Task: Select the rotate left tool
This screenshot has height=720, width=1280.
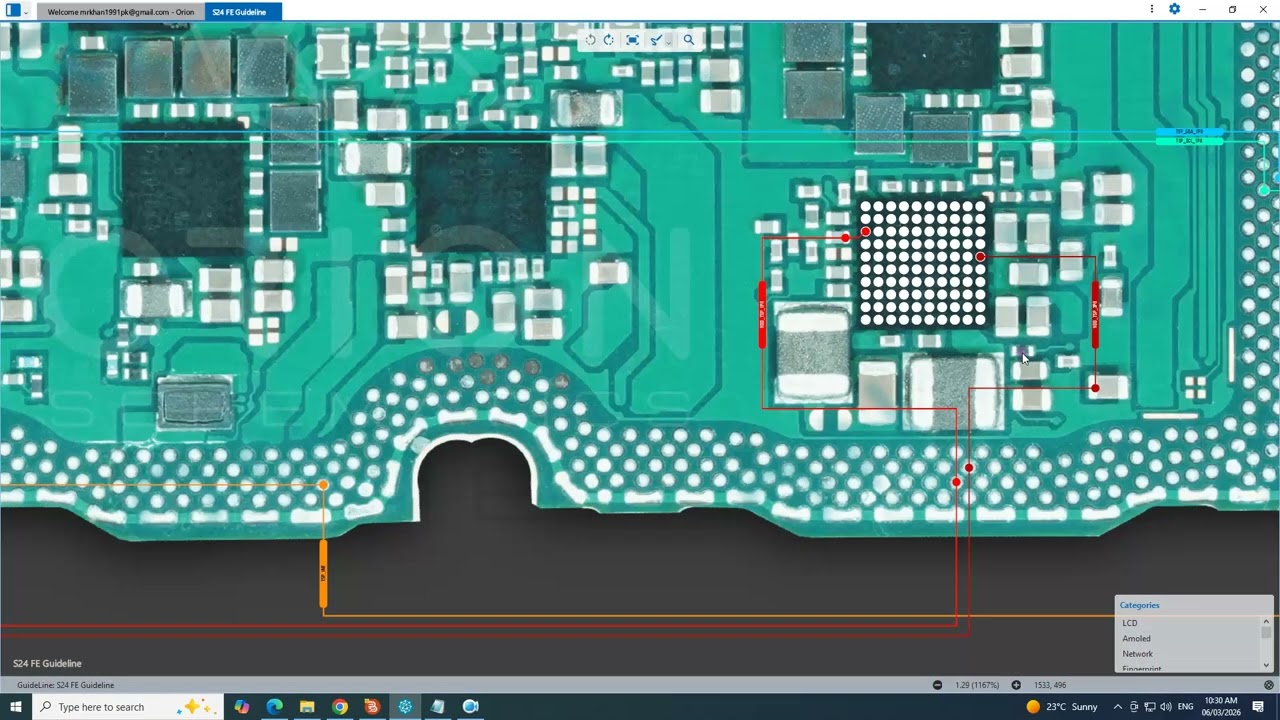Action: point(590,40)
